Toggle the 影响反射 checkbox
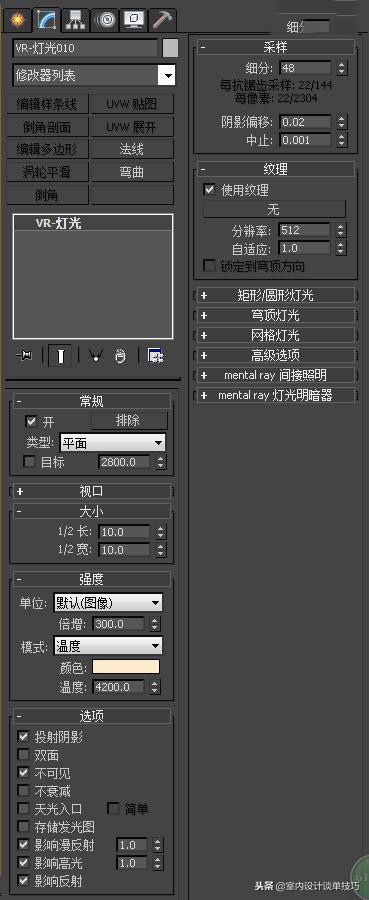This screenshot has width=369, height=900. pos(24,880)
